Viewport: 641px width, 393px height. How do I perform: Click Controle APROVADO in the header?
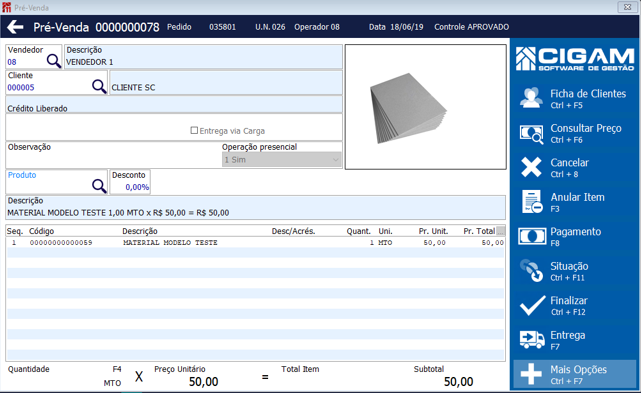[x=471, y=27]
